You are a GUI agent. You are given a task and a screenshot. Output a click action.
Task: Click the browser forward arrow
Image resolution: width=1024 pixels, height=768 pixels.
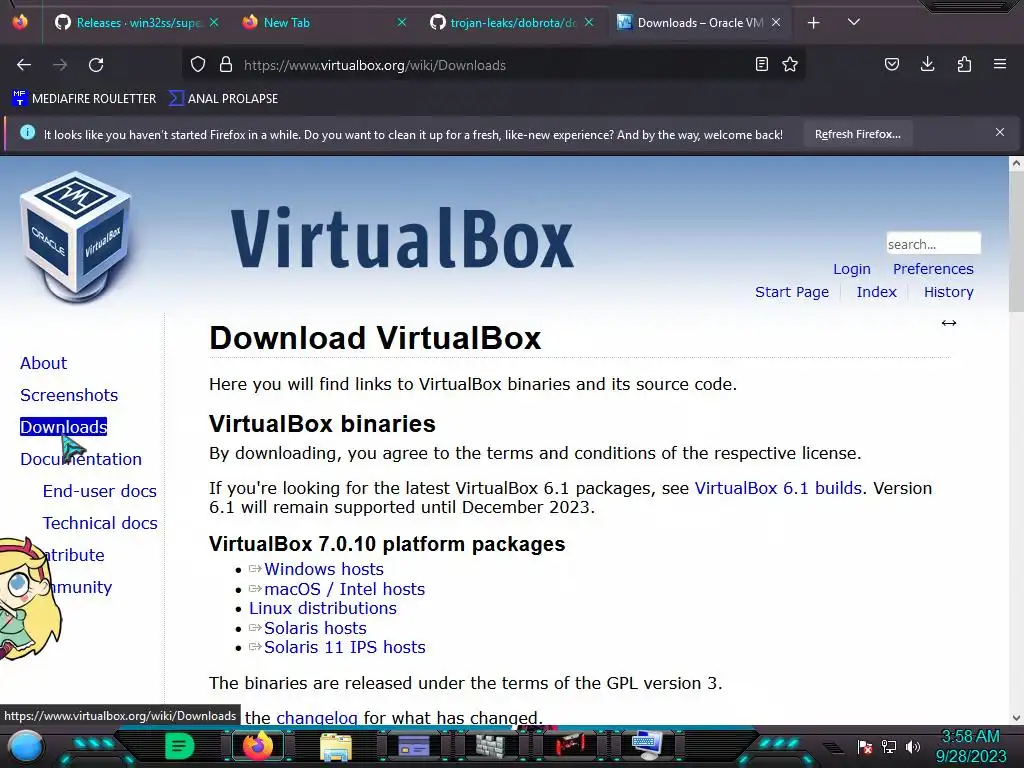coord(60,65)
